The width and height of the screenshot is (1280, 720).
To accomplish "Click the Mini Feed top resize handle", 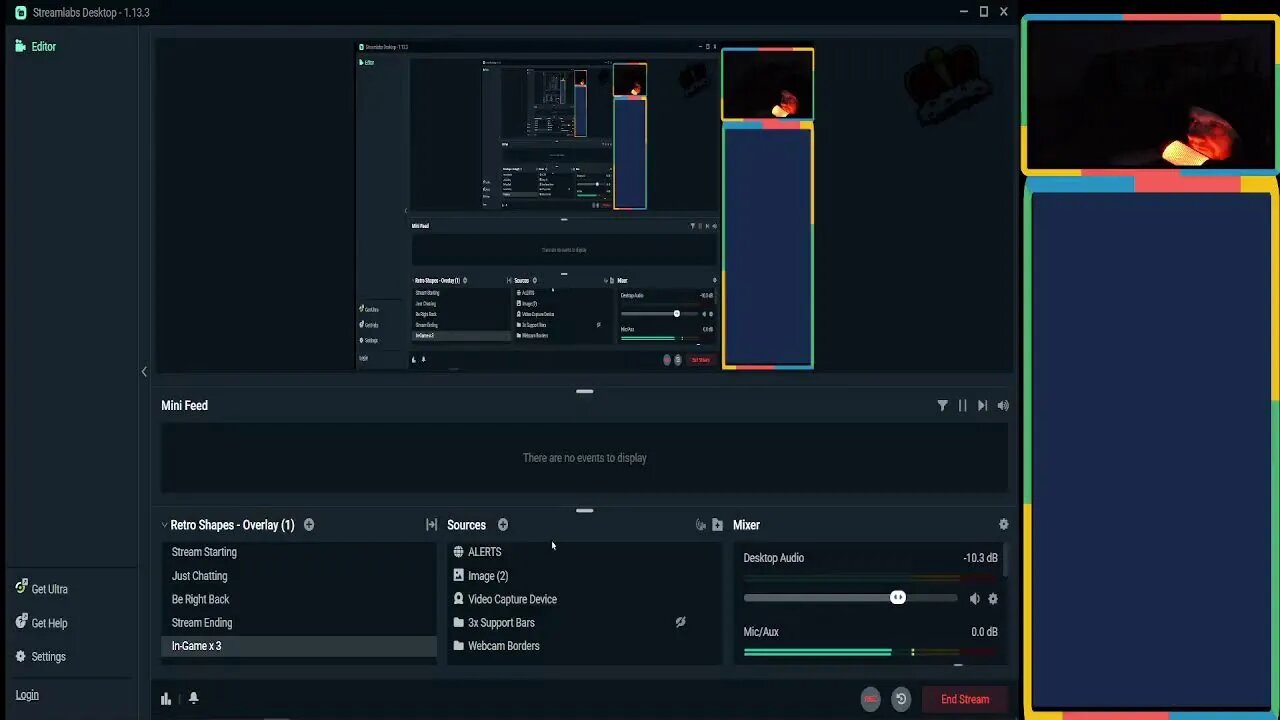I will point(585,391).
